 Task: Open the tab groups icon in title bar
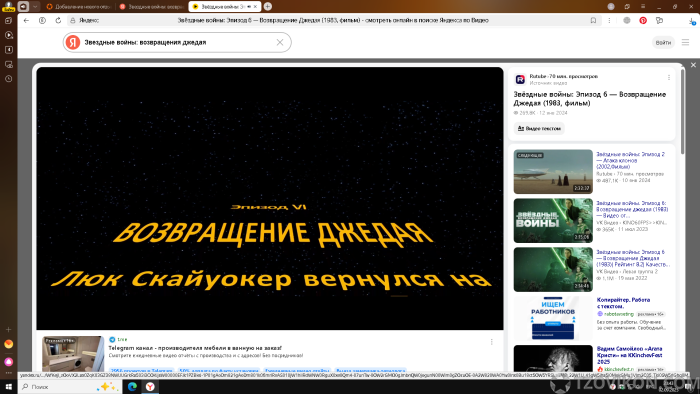tap(627, 6)
